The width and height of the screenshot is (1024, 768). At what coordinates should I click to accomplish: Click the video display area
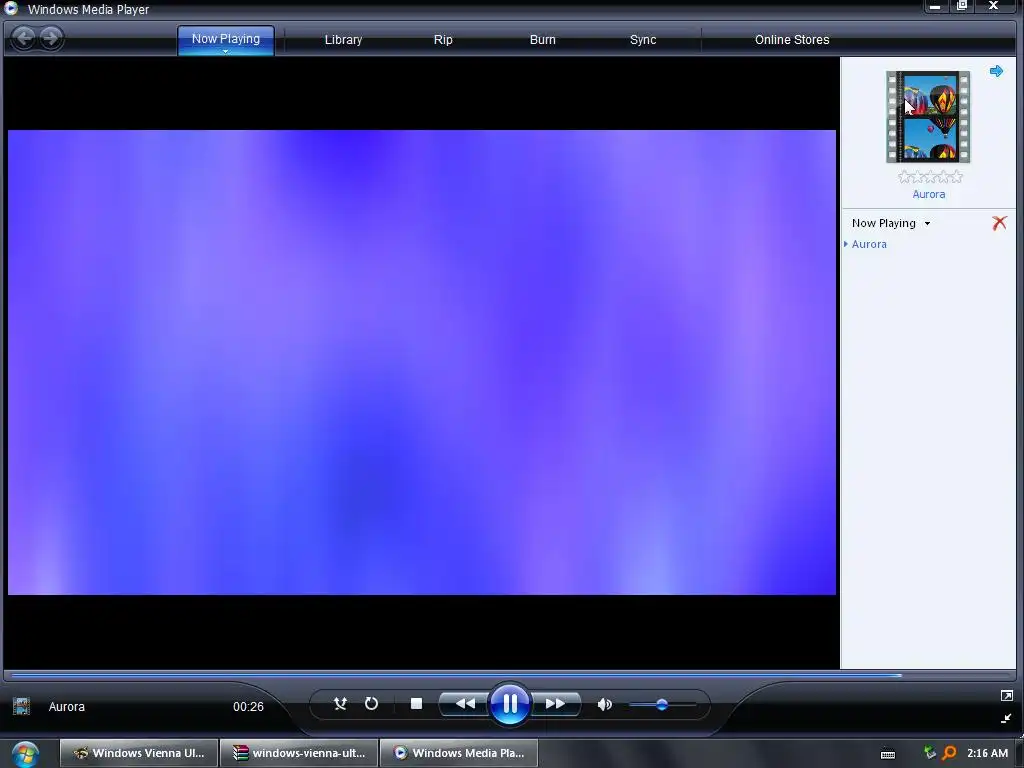[x=422, y=362]
